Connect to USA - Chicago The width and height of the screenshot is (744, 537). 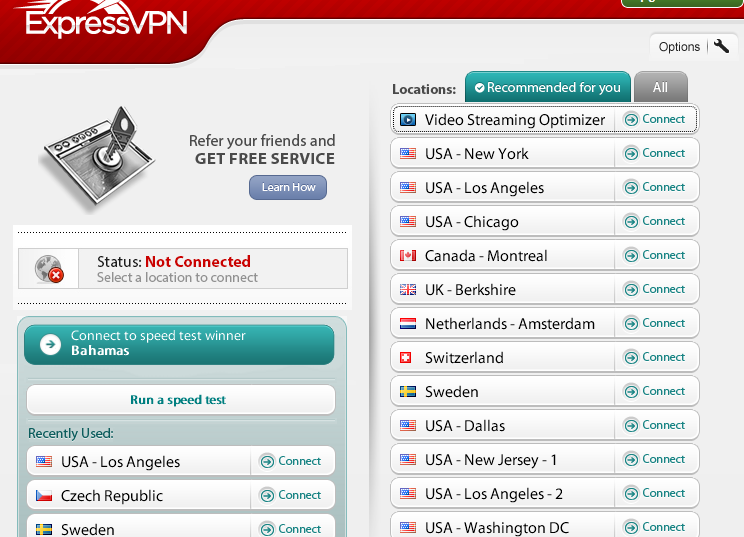[x=655, y=221]
